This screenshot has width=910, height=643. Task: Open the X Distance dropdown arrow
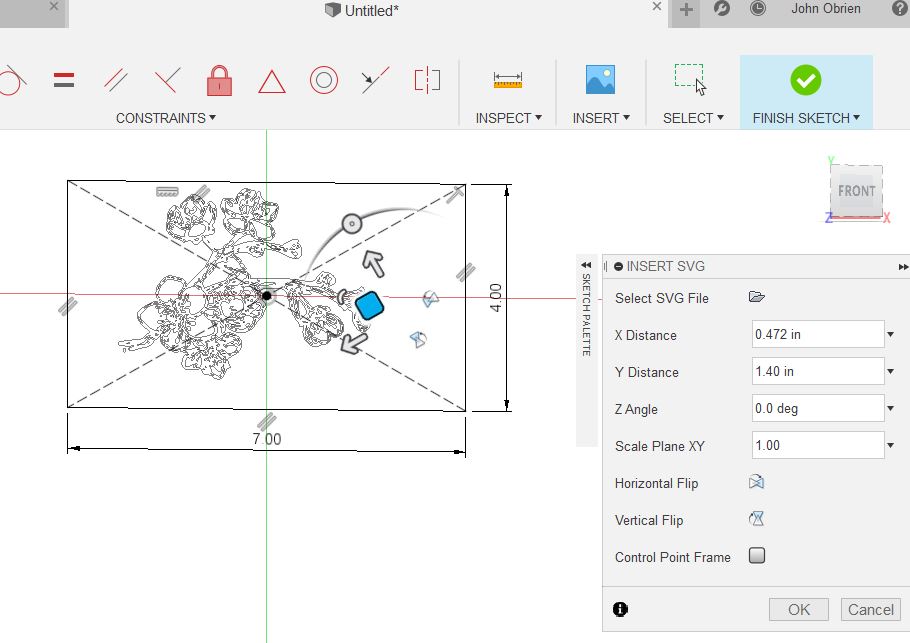click(891, 334)
